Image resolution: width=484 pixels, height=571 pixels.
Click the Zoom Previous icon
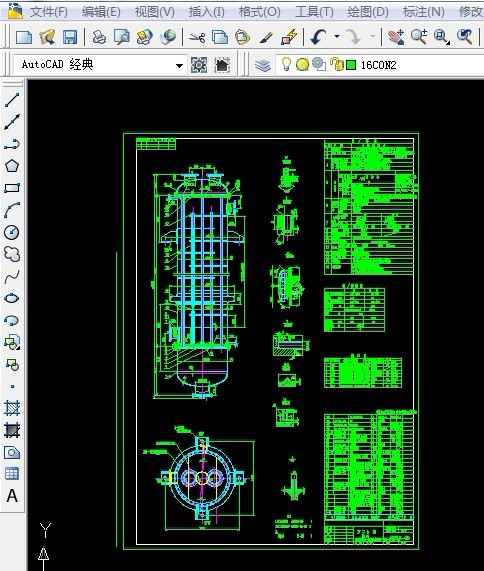(x=464, y=37)
